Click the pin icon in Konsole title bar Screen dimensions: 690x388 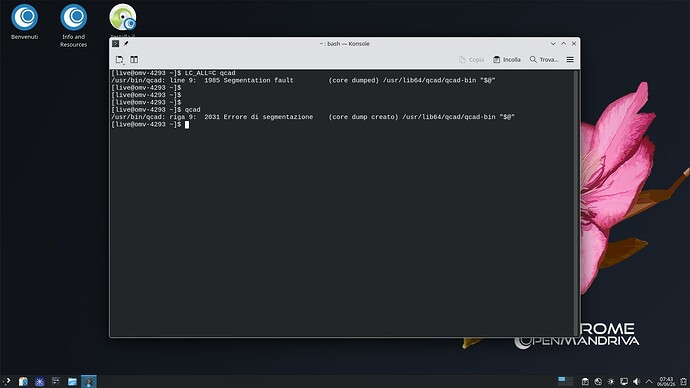click(126, 44)
